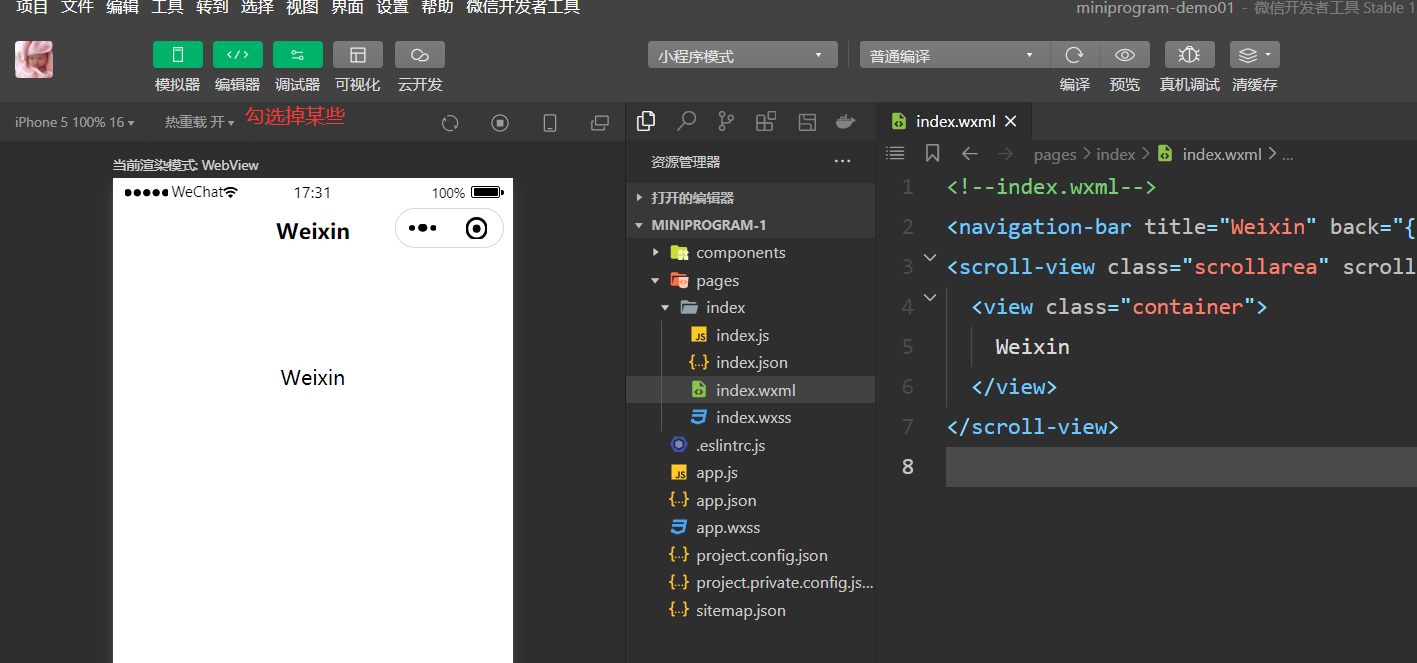The width and height of the screenshot is (1417, 663).
Task: Click the 真机调试 bug icon
Action: click(1190, 55)
